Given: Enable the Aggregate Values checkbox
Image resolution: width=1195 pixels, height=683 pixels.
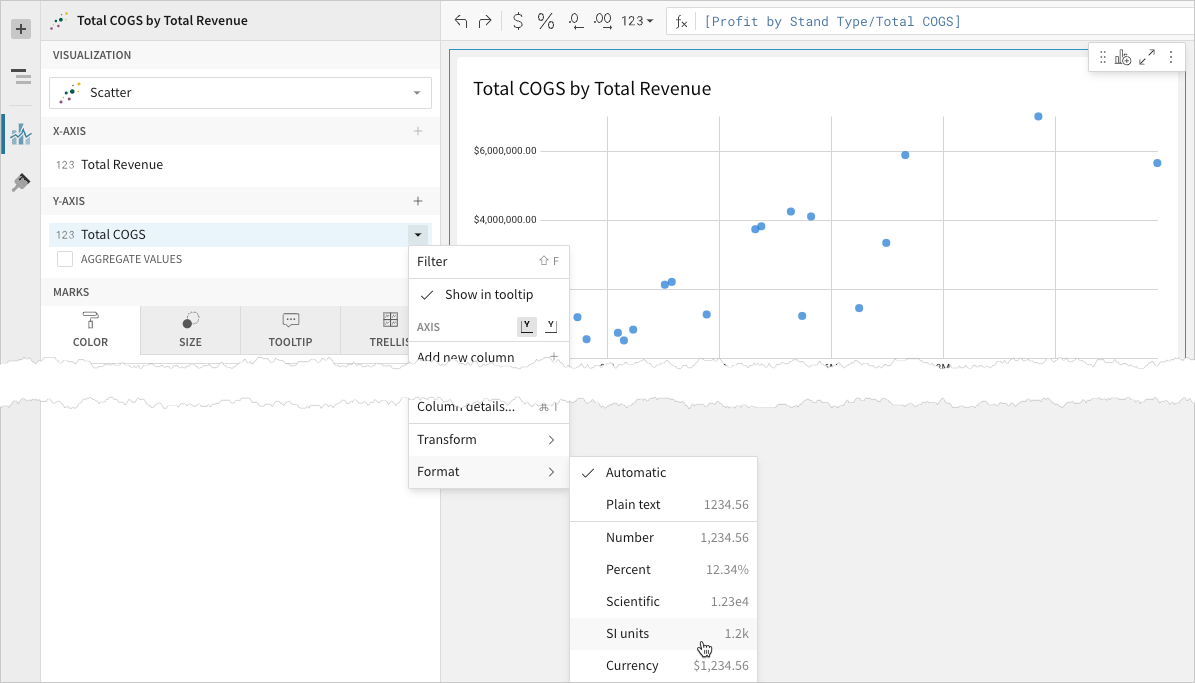Looking at the screenshot, I should [65, 260].
